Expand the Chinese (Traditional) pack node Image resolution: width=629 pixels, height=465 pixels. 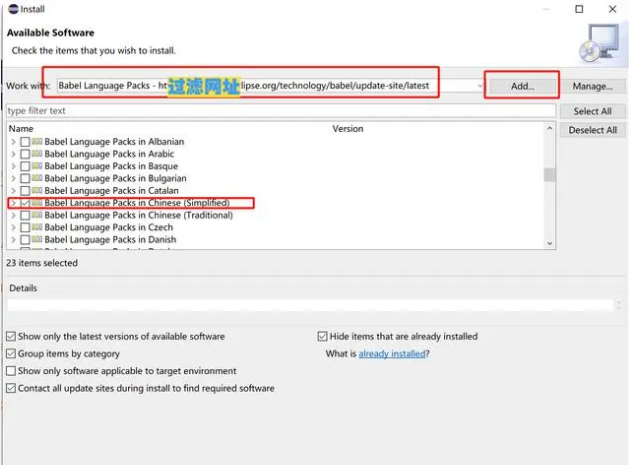click(13, 215)
